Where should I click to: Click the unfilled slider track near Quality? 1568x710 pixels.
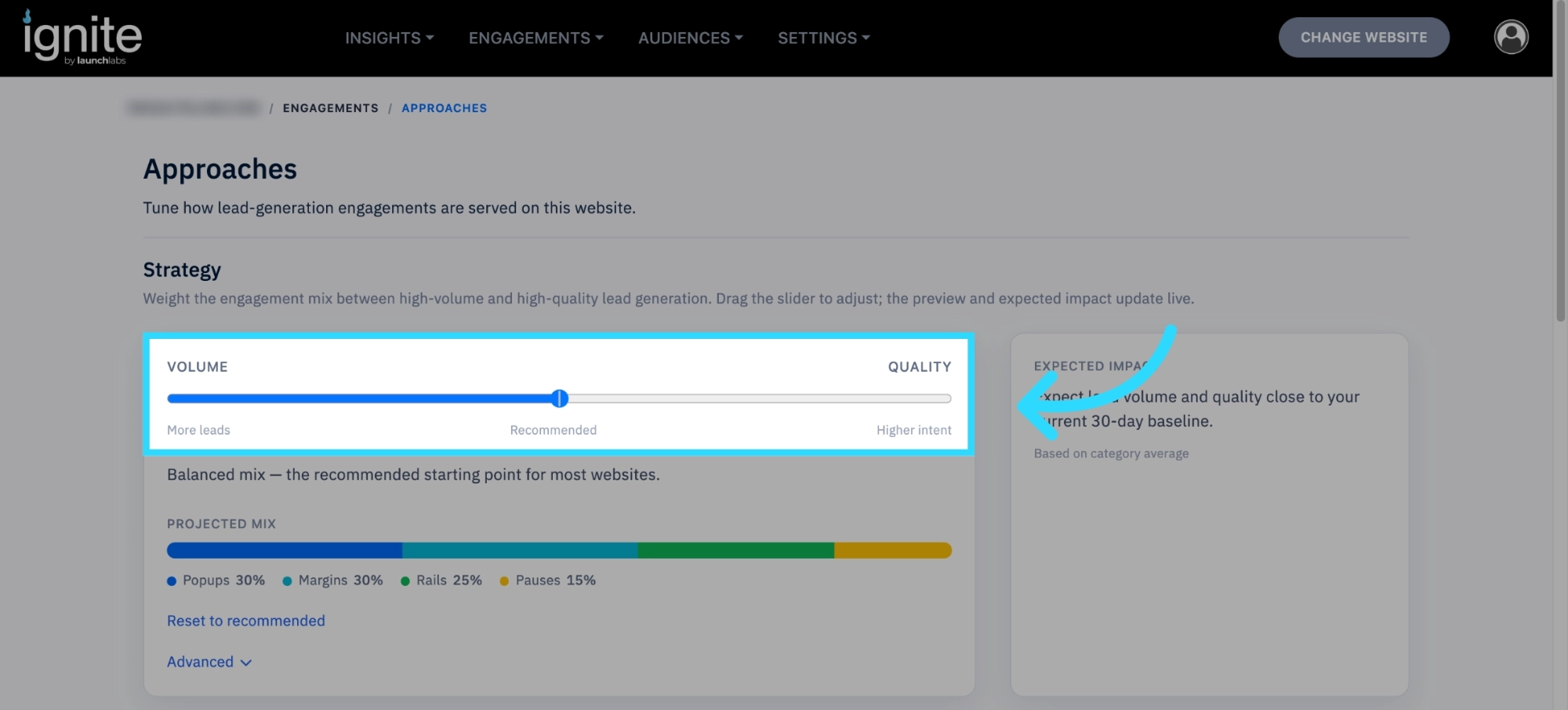click(759, 399)
